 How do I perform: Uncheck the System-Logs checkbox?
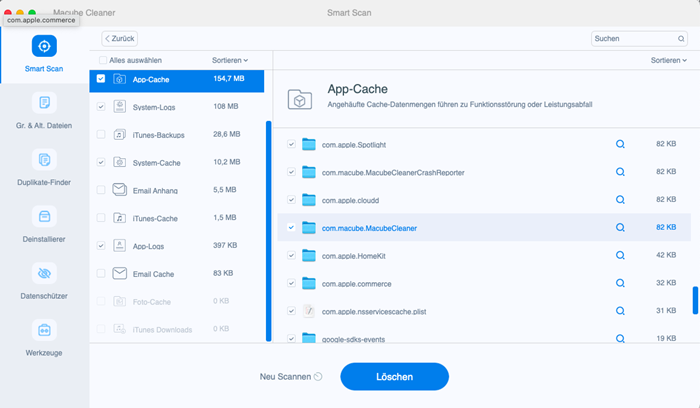101,107
